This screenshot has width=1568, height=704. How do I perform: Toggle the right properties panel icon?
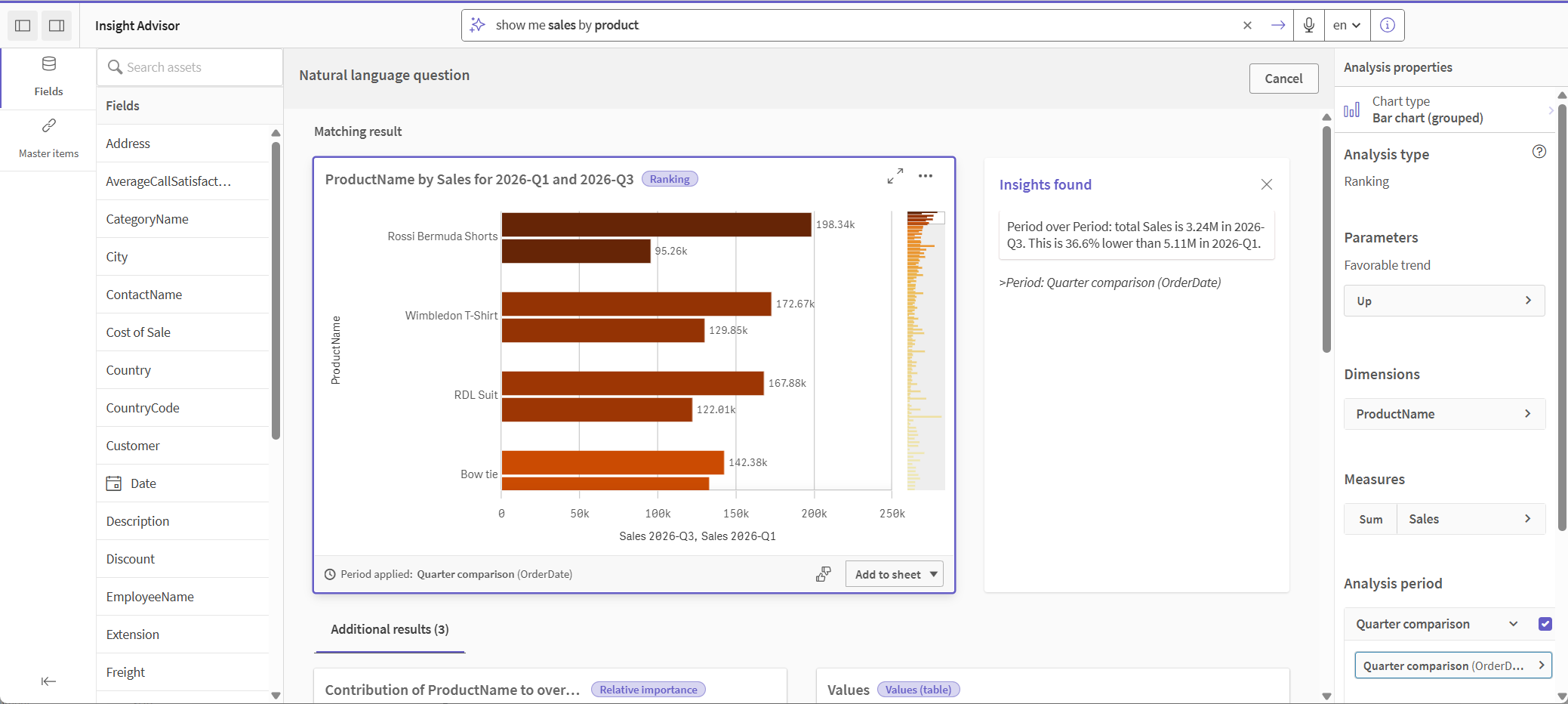click(57, 26)
